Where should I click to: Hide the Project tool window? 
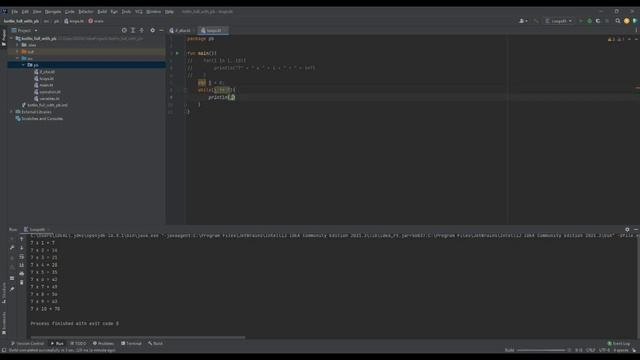(x=161, y=31)
